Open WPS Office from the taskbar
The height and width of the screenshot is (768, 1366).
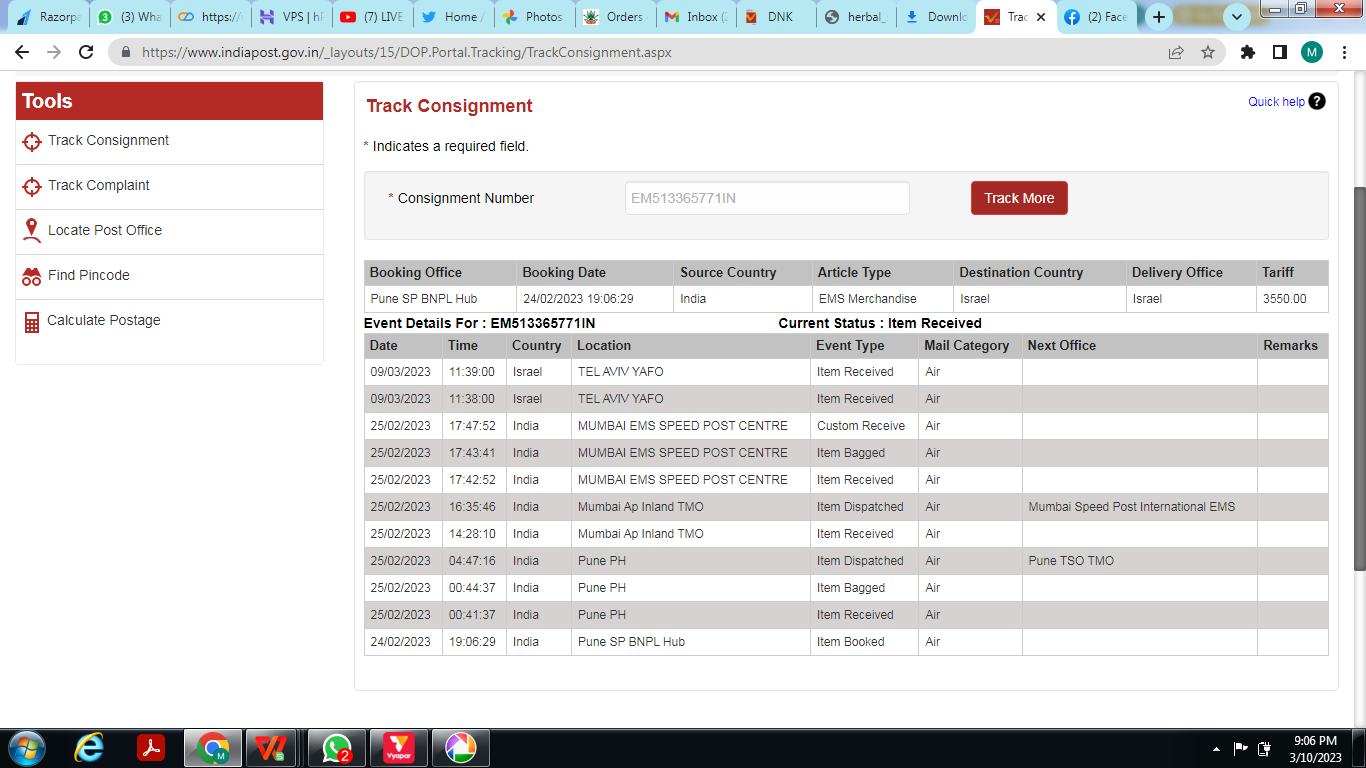tap(271, 747)
